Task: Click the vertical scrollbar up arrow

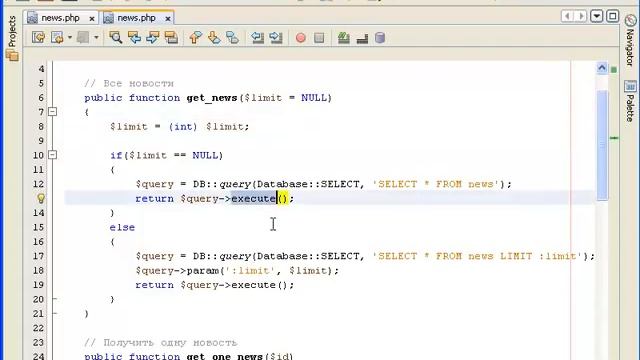Action: [602, 68]
